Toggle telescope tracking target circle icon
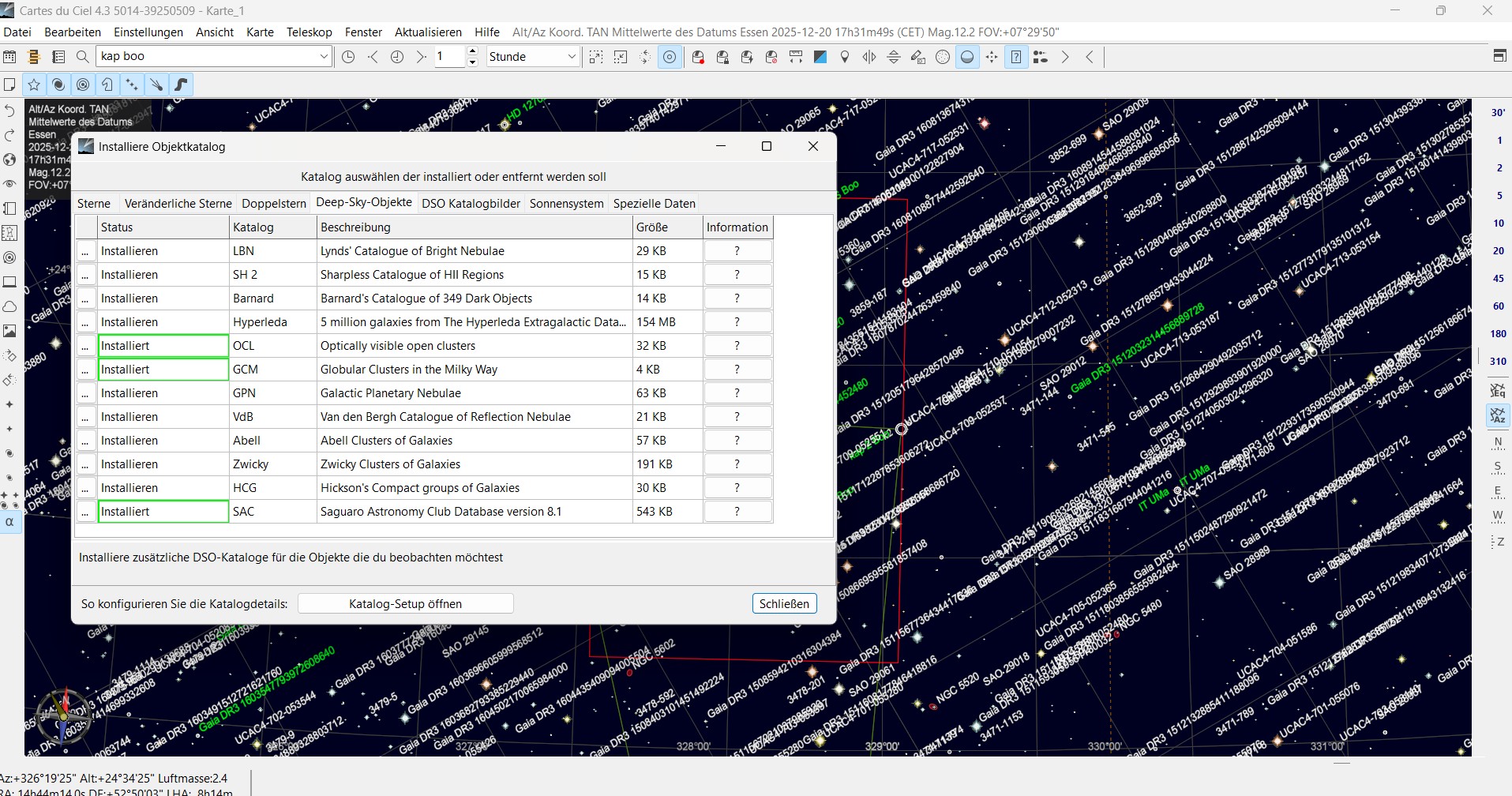 pos(670,57)
